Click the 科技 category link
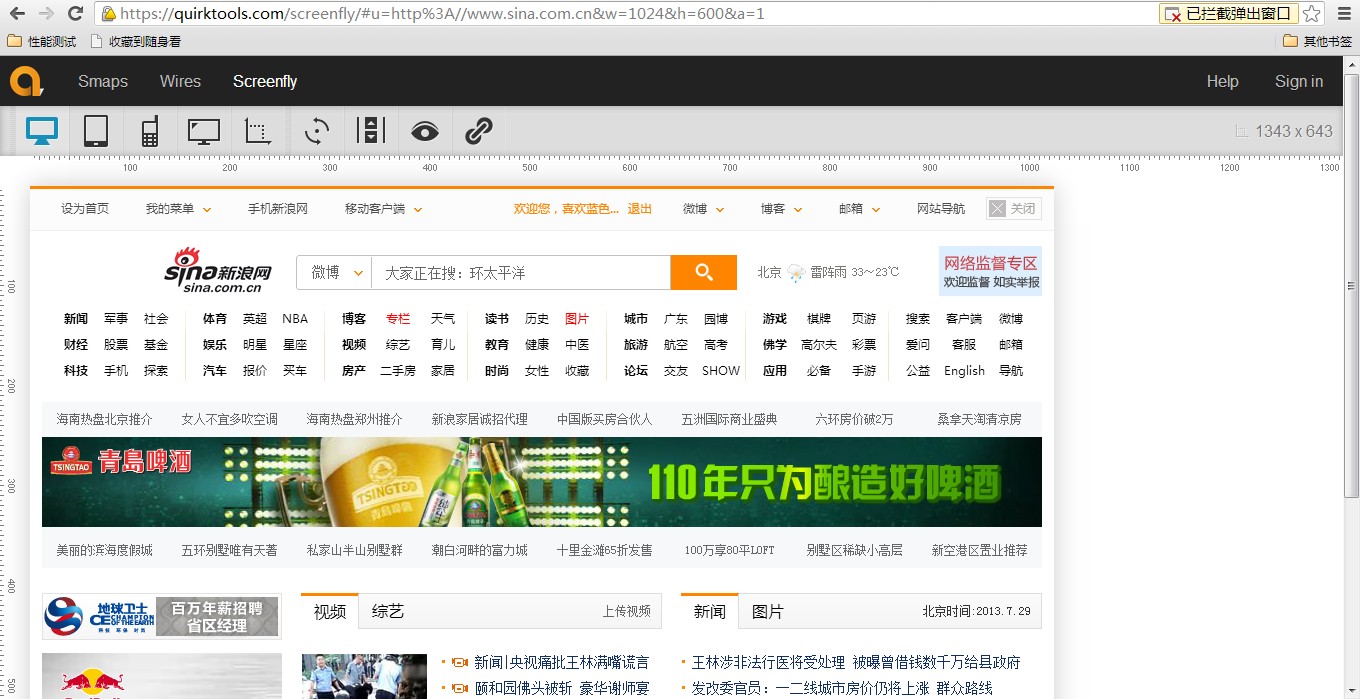1360x699 pixels. [76, 371]
